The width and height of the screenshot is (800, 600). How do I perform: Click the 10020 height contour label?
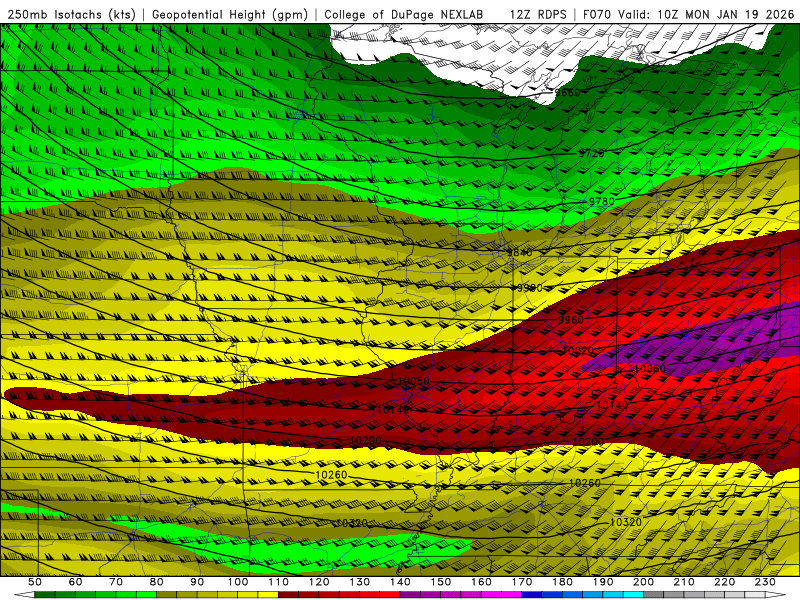(x=578, y=351)
